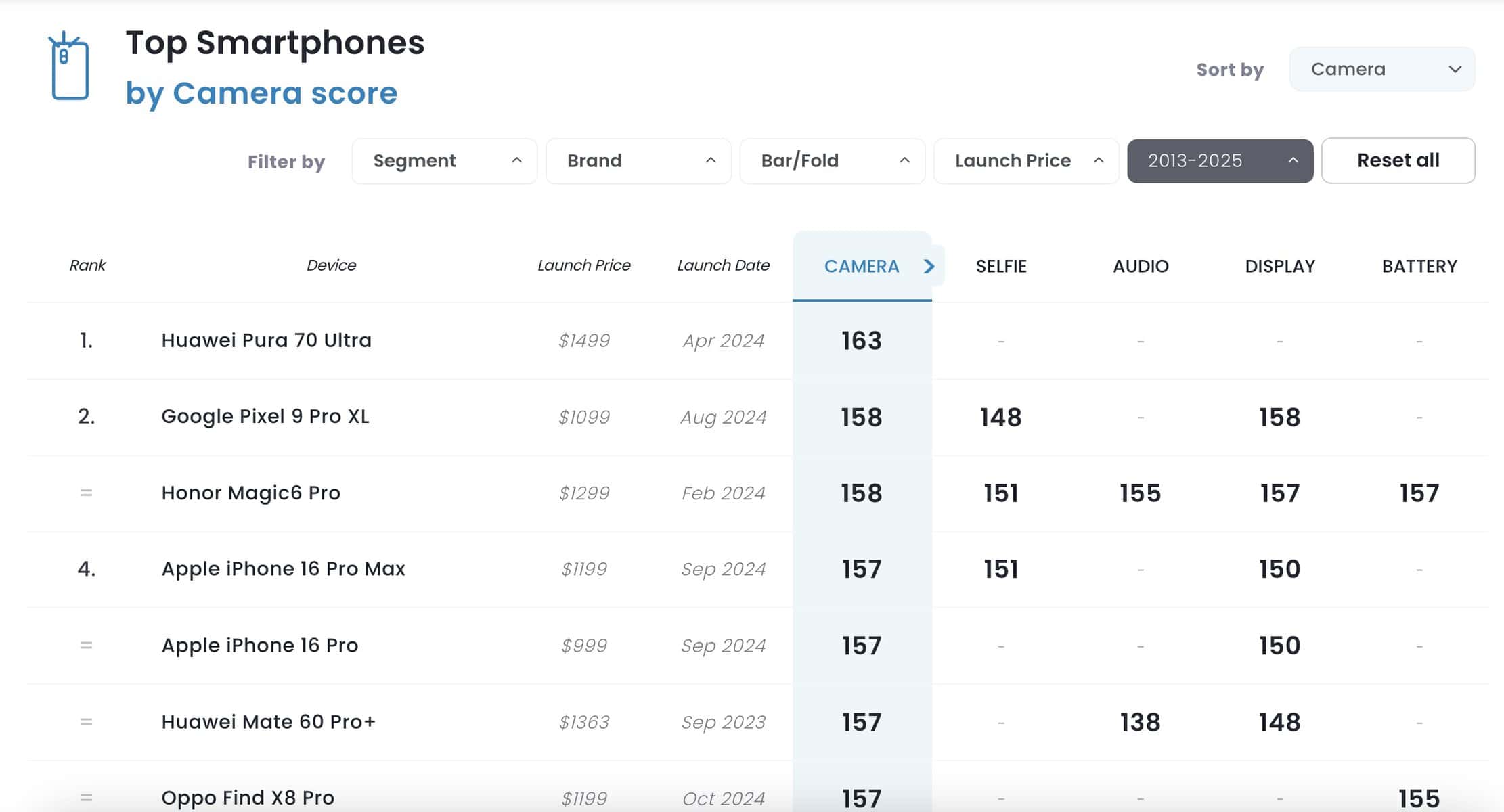The width and height of the screenshot is (1504, 812).
Task: Click the Oct 2024 launch date cell
Action: 724,798
